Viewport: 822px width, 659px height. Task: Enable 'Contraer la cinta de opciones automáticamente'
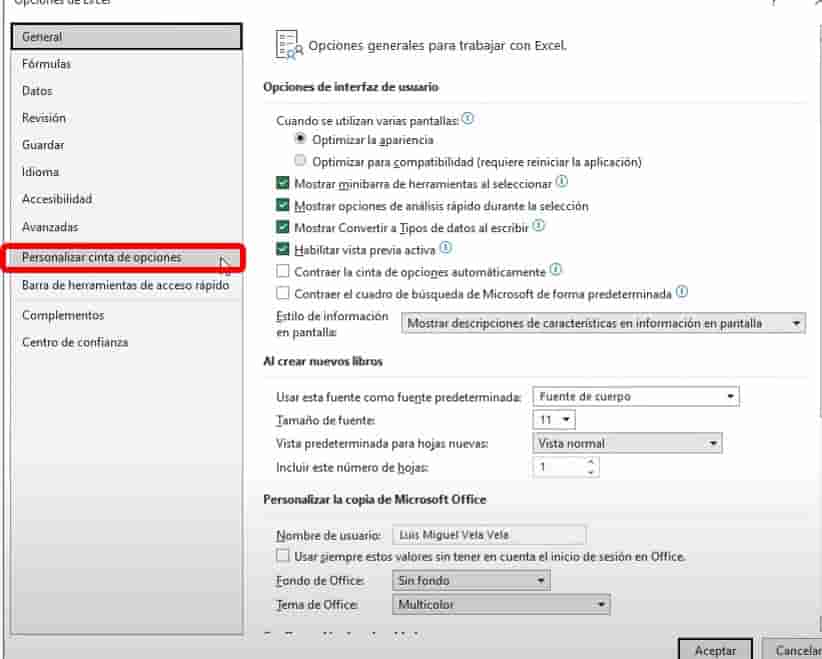(x=283, y=272)
